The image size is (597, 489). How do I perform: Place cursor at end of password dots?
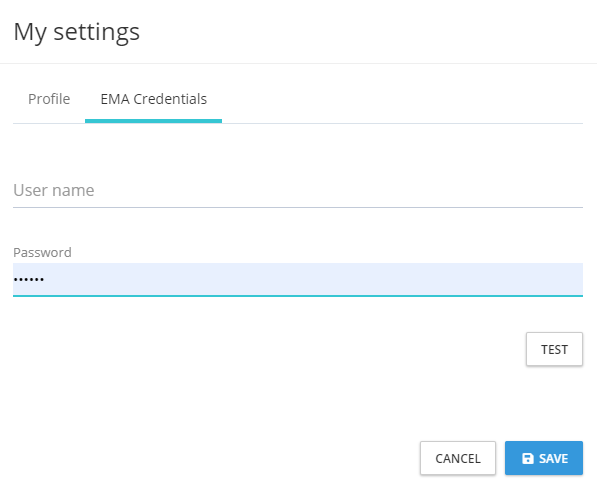(45, 280)
